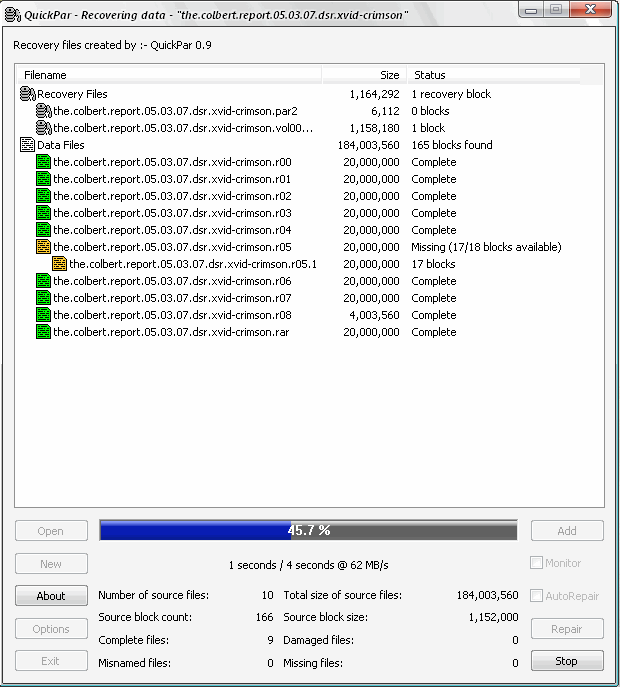Click the 4,003,560 size value
The image size is (620, 687).
click(374, 315)
